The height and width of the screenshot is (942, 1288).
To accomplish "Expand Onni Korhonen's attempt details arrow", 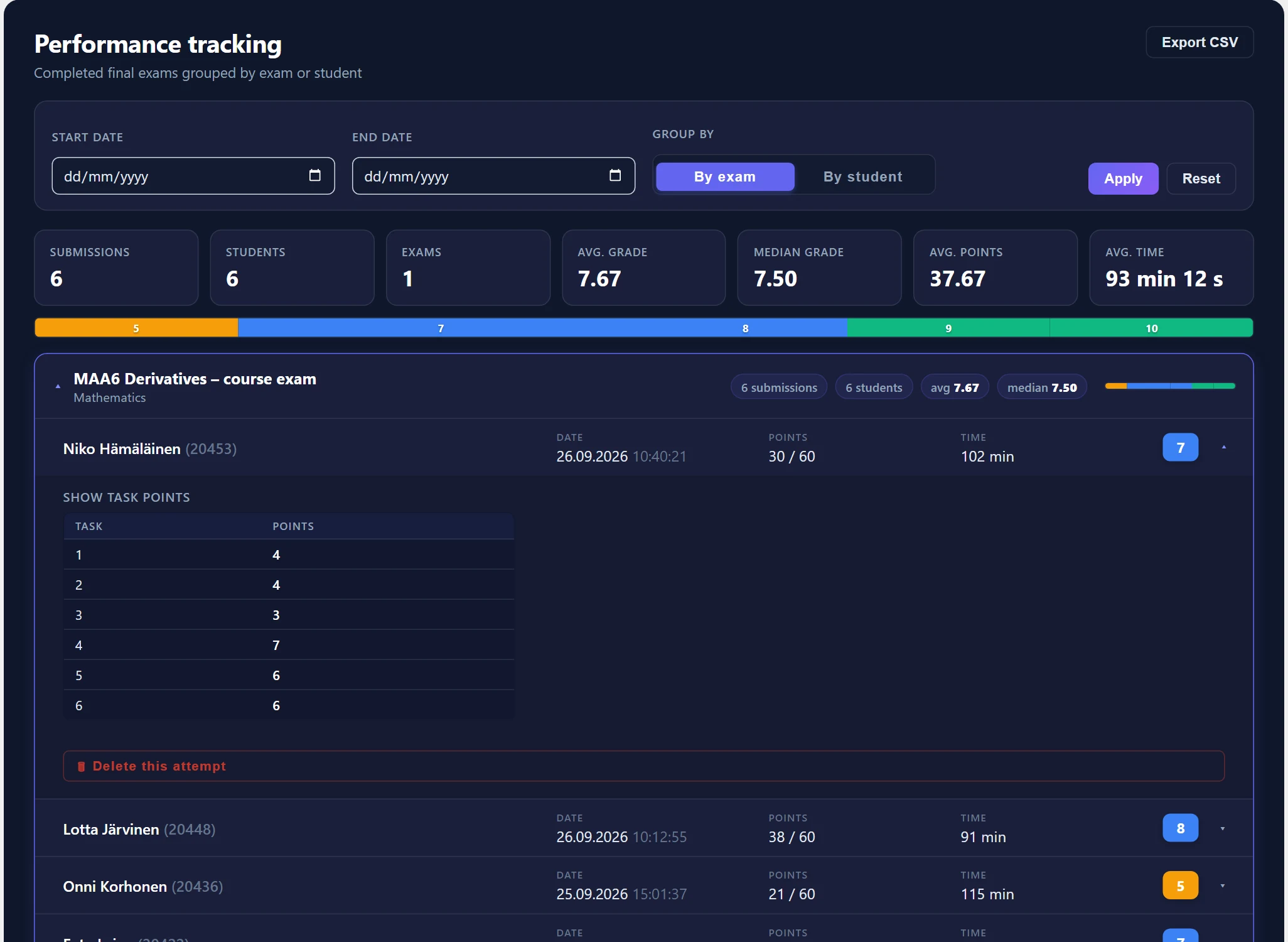I will tap(1222, 885).
